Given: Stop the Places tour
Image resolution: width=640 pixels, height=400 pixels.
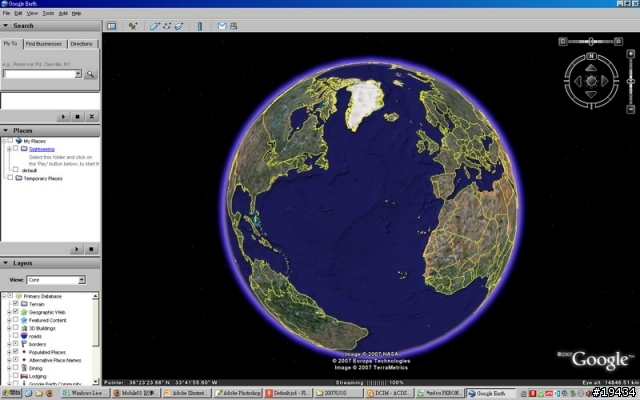Looking at the screenshot, I should click(x=91, y=249).
